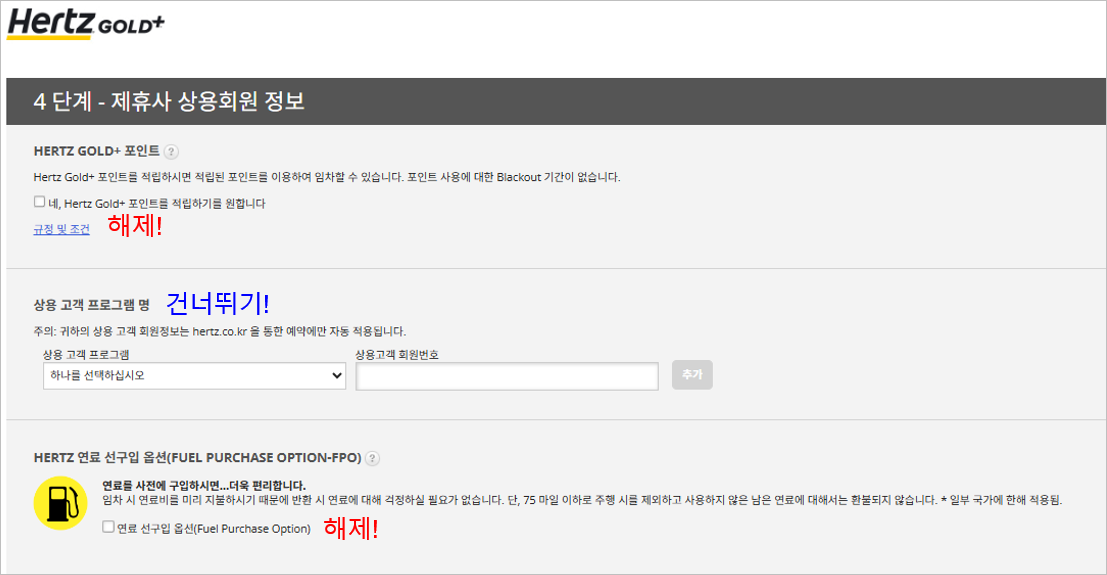This screenshot has width=1107, height=575.
Task: Click the 상용 고객 프로그램 명 heading
Action: [x=92, y=305]
